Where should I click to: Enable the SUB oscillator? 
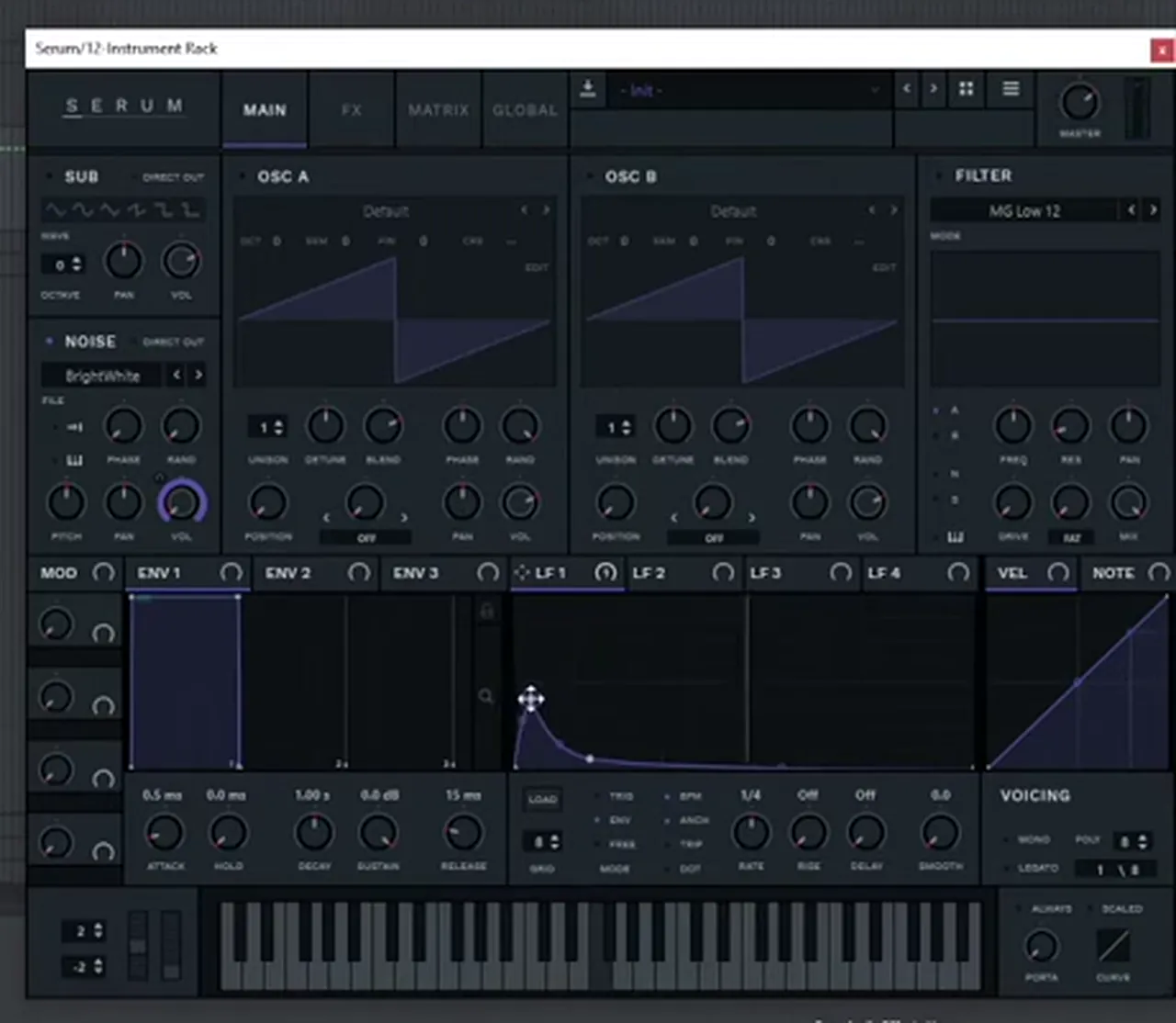(49, 176)
